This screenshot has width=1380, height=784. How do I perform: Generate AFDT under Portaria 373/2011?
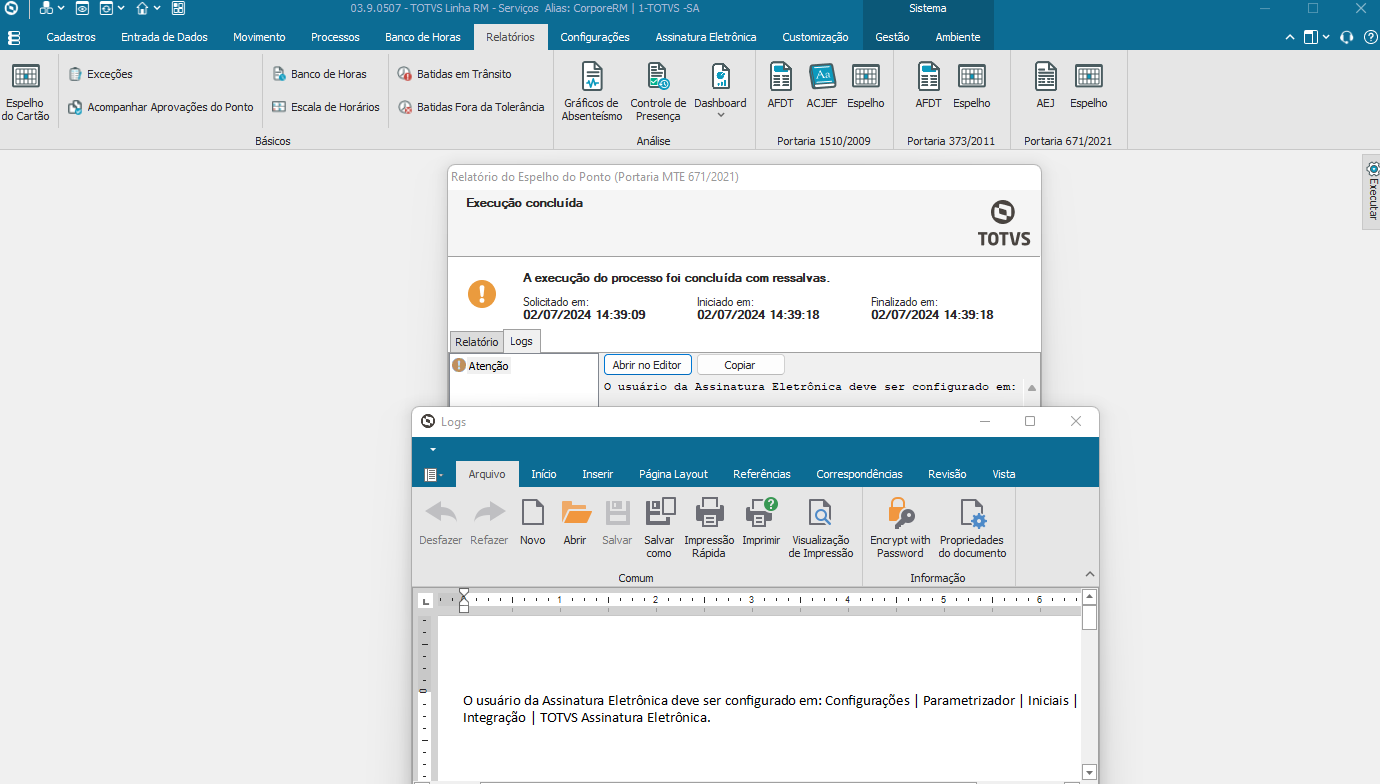pyautogui.click(x=929, y=86)
